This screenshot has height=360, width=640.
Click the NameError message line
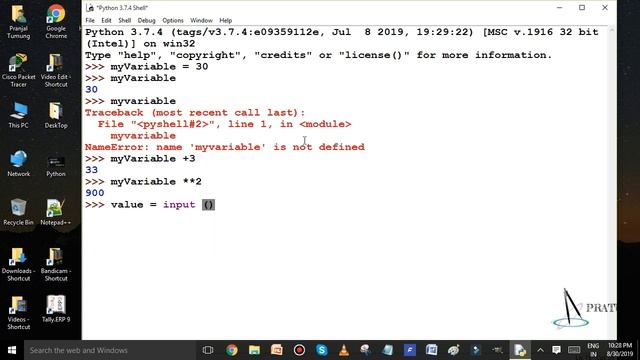[224, 147]
